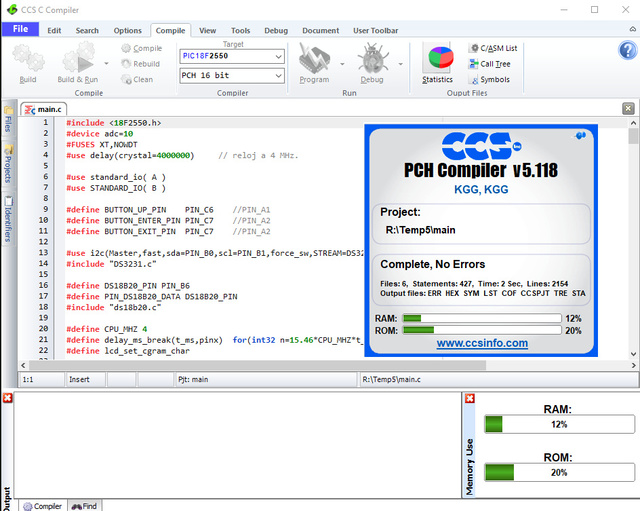Open the View ribbon tab
This screenshot has width=640, height=511.
[207, 31]
